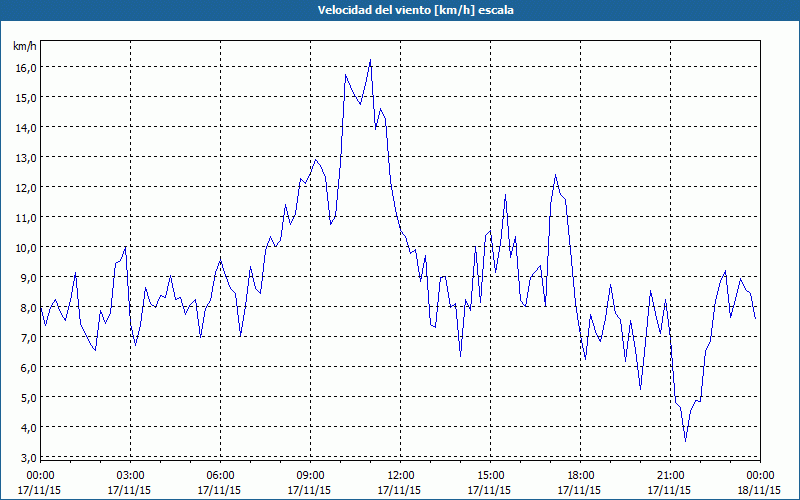Click the 8,0 y-axis value

coord(29,309)
